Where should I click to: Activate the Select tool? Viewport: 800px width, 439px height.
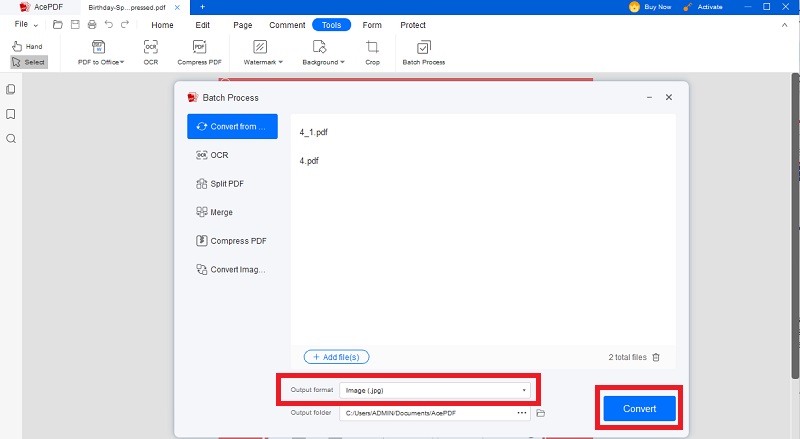pyautogui.click(x=29, y=62)
